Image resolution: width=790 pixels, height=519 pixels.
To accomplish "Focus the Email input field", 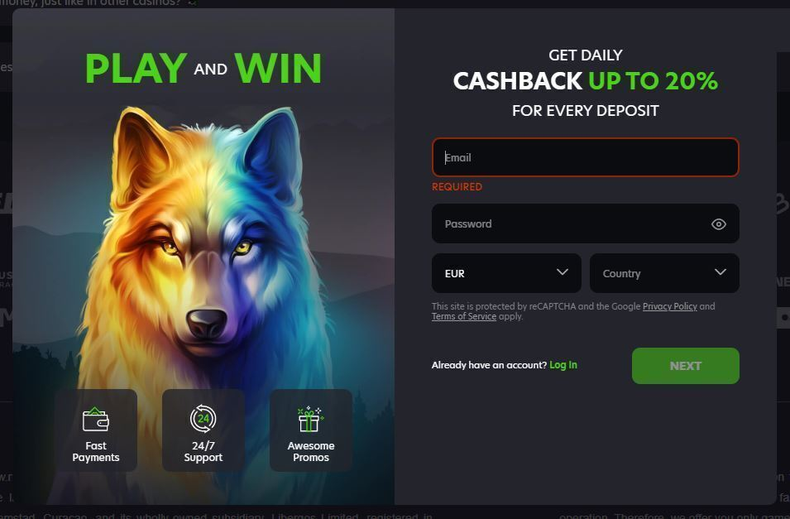I will point(585,157).
